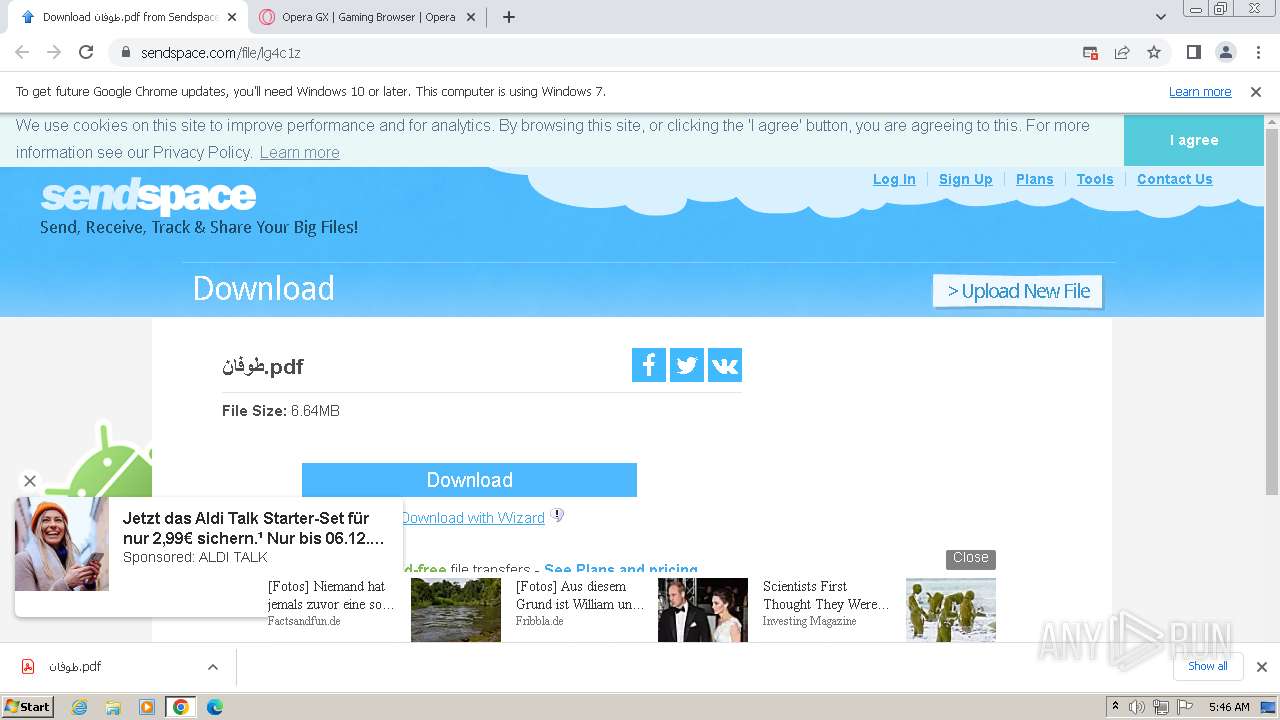Open the blocked pop-up indicator icon
Screen dimensions: 1280x720
pyautogui.click(x=1090, y=52)
